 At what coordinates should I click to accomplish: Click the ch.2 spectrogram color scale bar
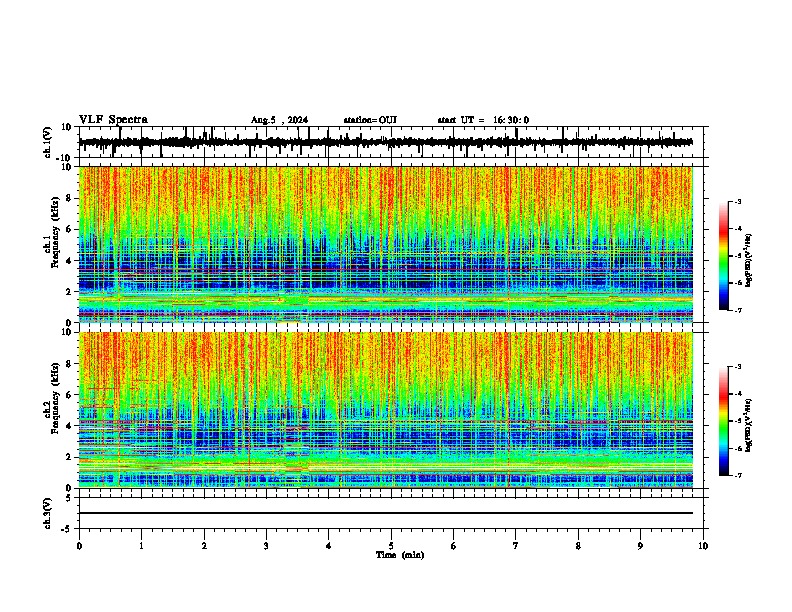click(724, 421)
